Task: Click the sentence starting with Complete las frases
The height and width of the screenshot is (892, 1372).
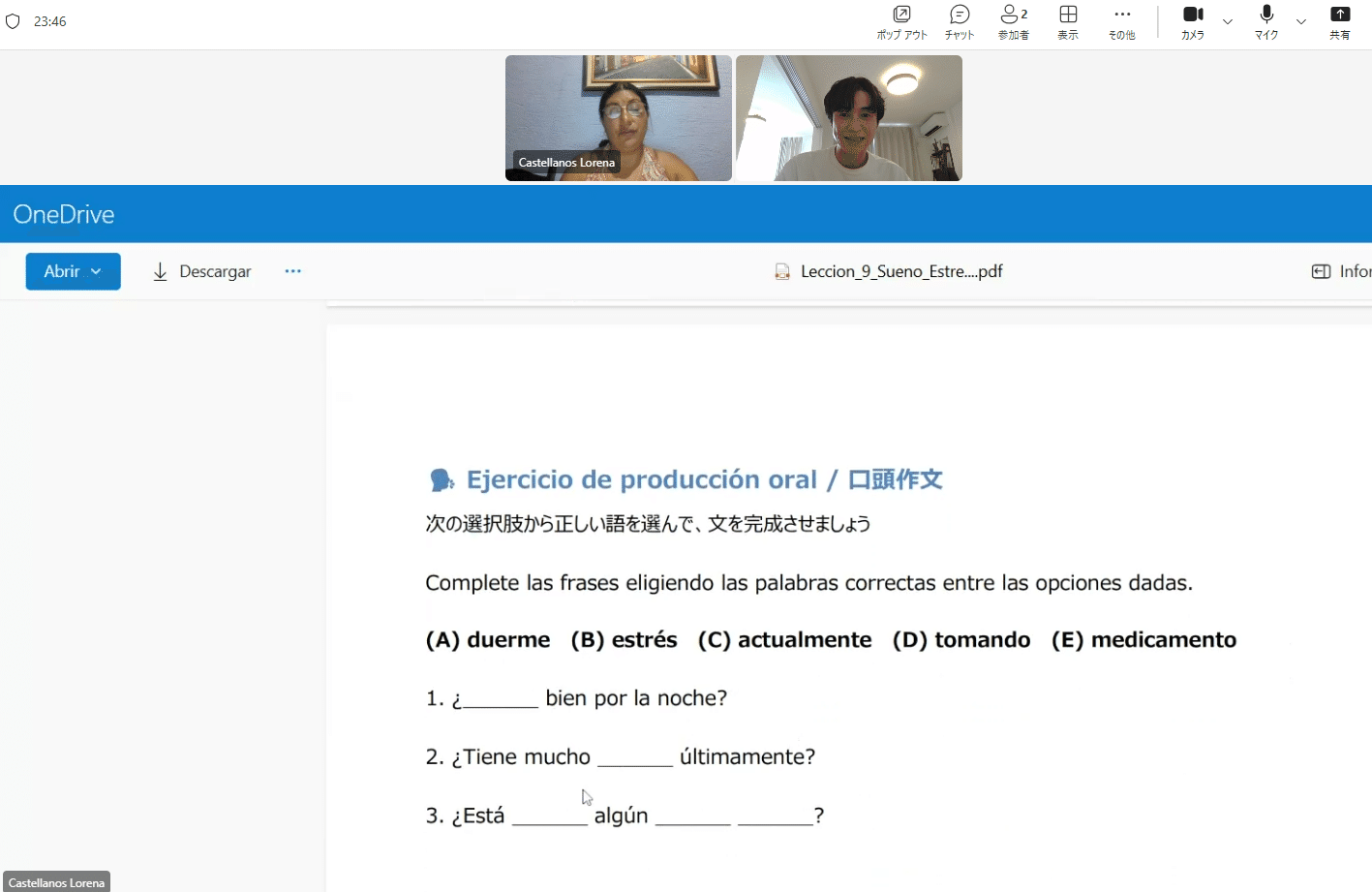Action: coord(809,583)
